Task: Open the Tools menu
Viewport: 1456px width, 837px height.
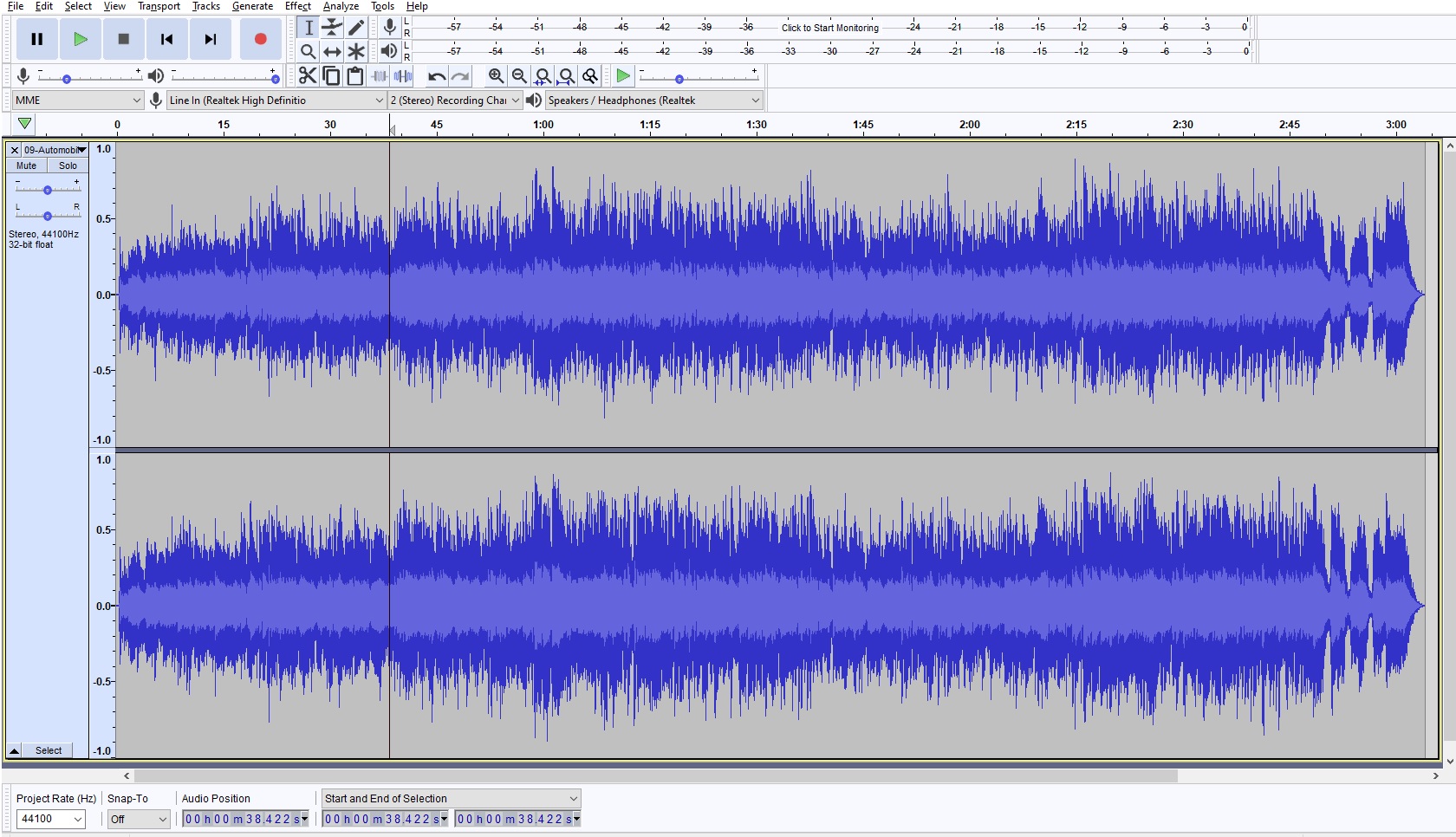Action: 382,6
